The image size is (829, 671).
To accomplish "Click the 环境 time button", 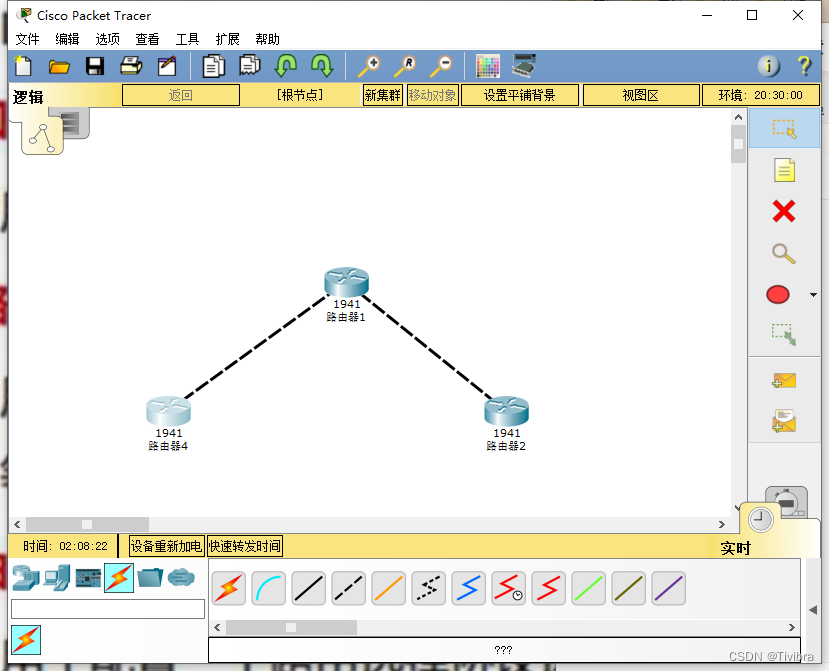I will coord(760,95).
